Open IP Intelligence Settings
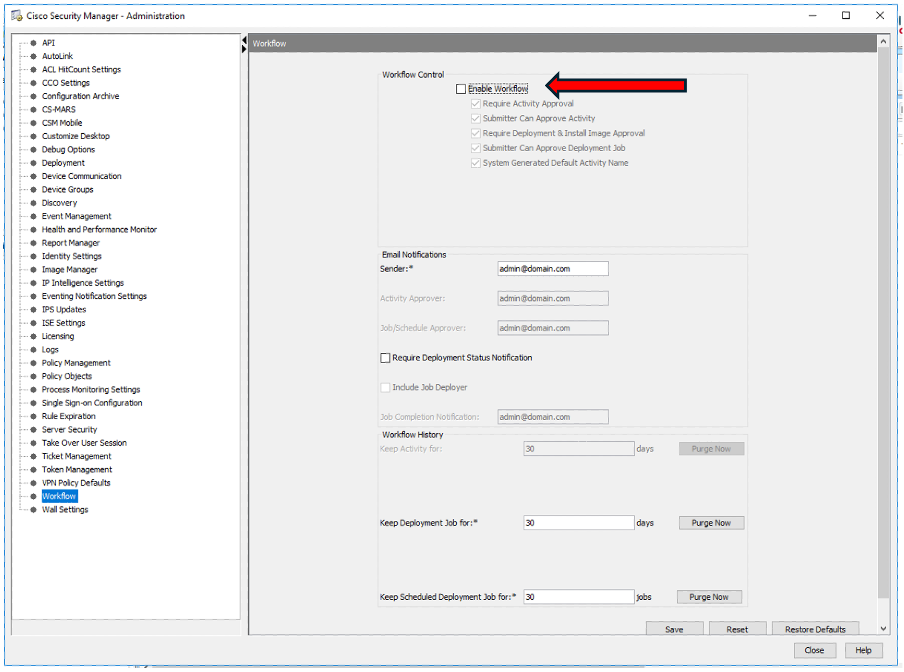The height and width of the screenshot is (672, 904). [83, 283]
